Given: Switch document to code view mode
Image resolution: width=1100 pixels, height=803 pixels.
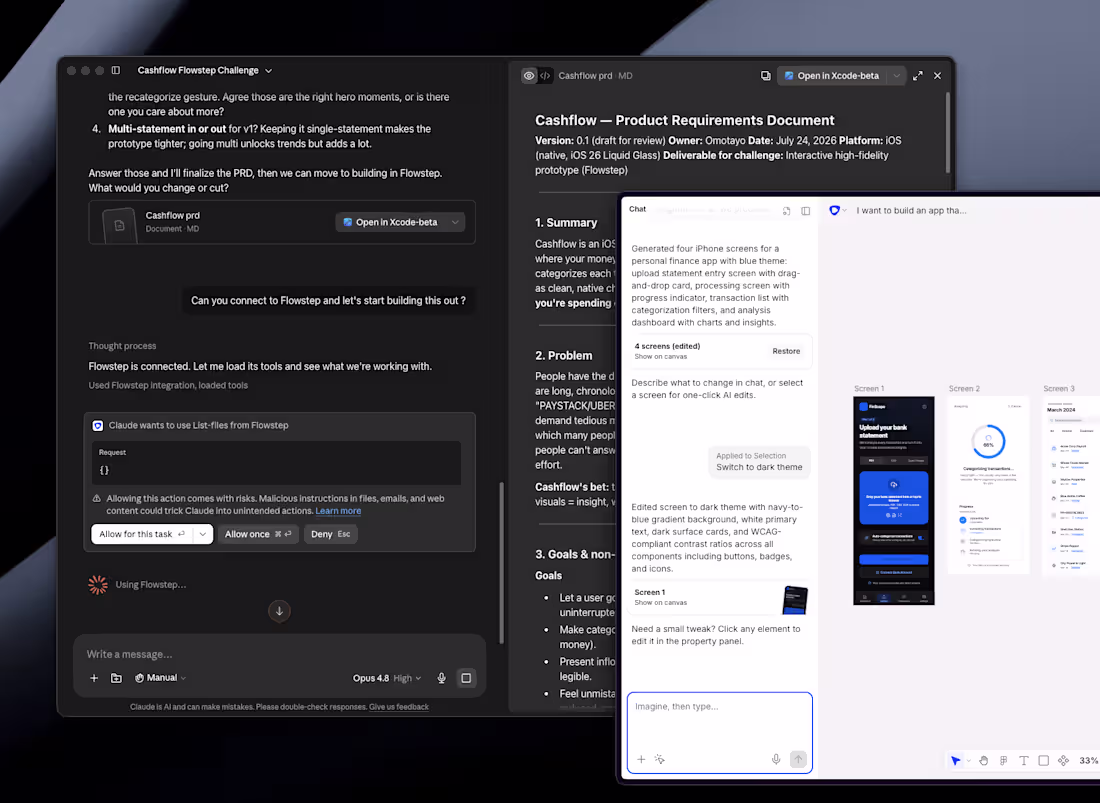Looking at the screenshot, I should click(x=545, y=76).
